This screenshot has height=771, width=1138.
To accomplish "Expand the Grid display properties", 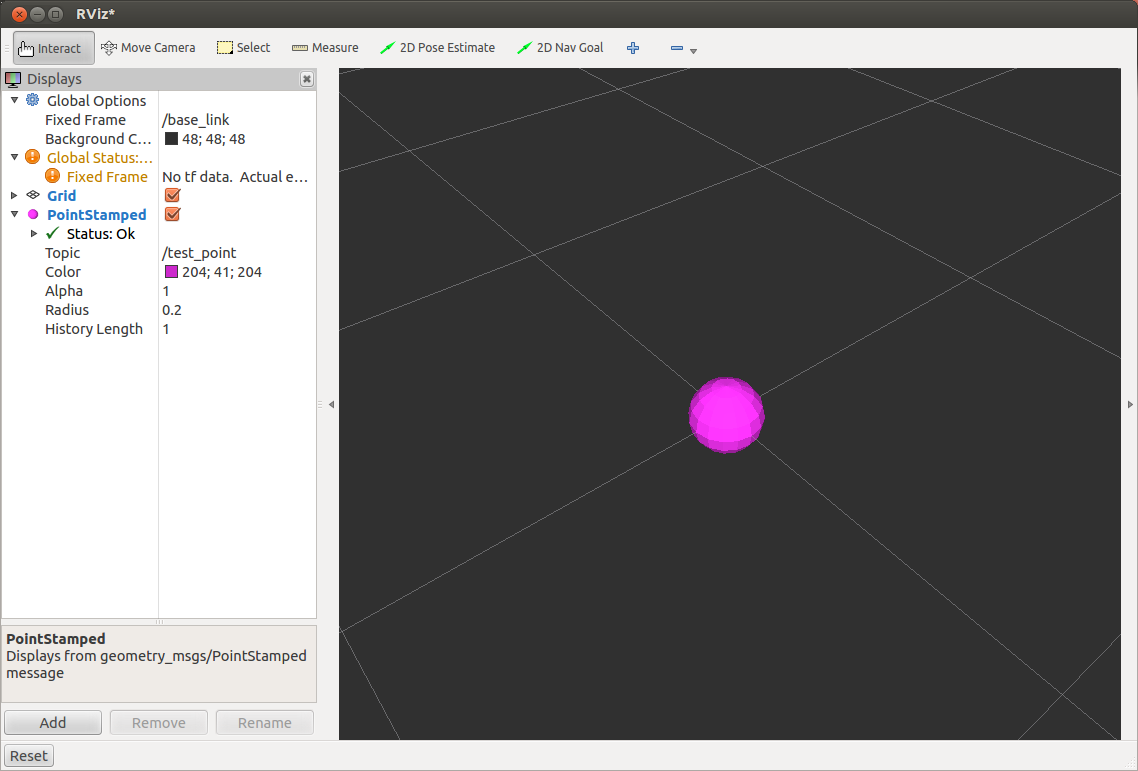I will pyautogui.click(x=14, y=196).
